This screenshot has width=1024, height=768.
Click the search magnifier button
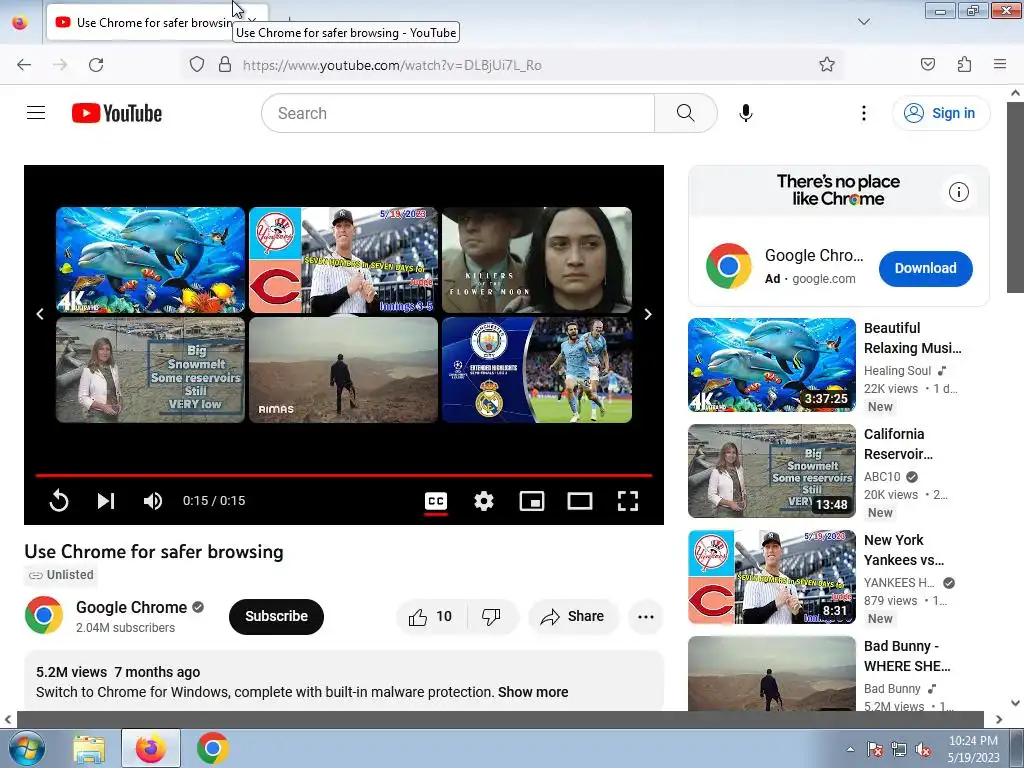[x=685, y=113]
